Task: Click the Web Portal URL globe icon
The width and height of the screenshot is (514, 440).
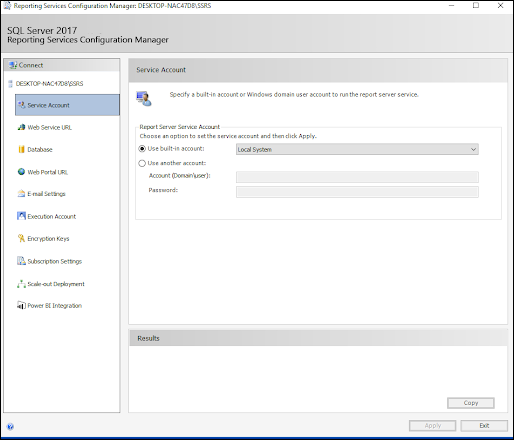Action: [x=21, y=172]
